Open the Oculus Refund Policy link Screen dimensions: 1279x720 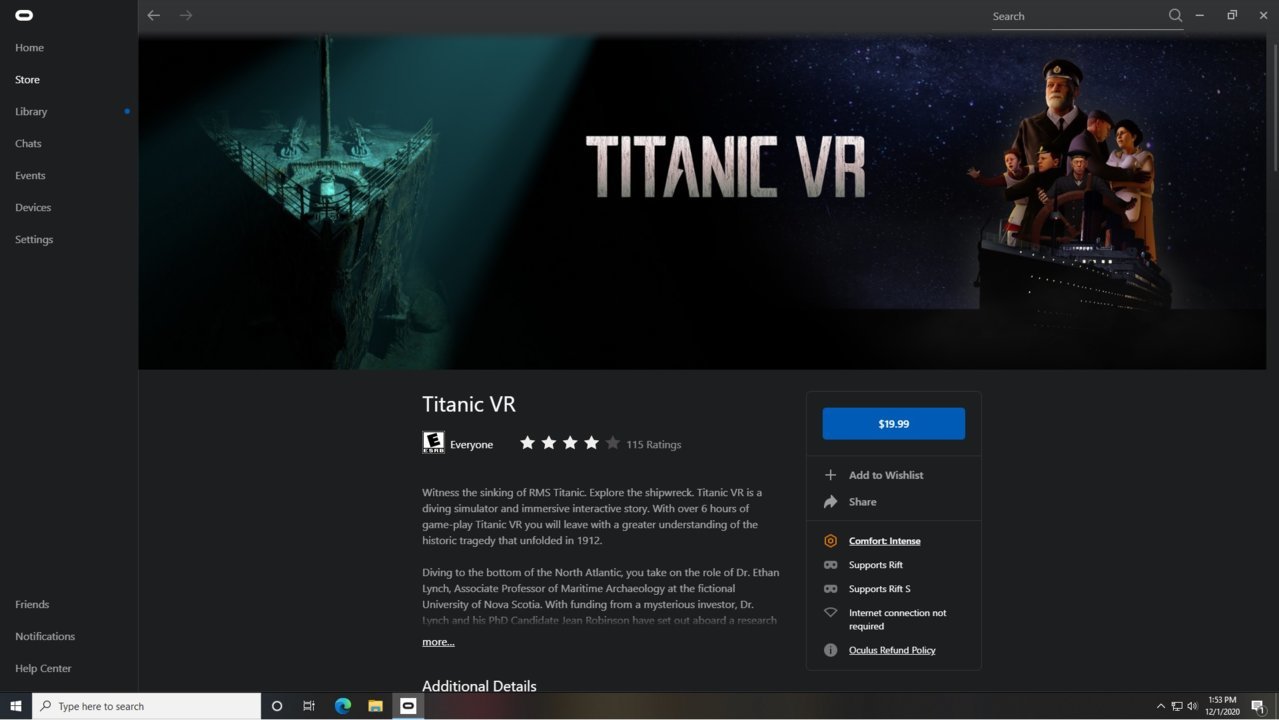[892, 650]
